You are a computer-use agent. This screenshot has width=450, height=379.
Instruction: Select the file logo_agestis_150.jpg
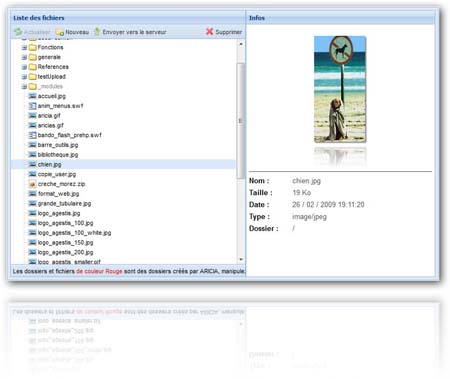point(65,242)
